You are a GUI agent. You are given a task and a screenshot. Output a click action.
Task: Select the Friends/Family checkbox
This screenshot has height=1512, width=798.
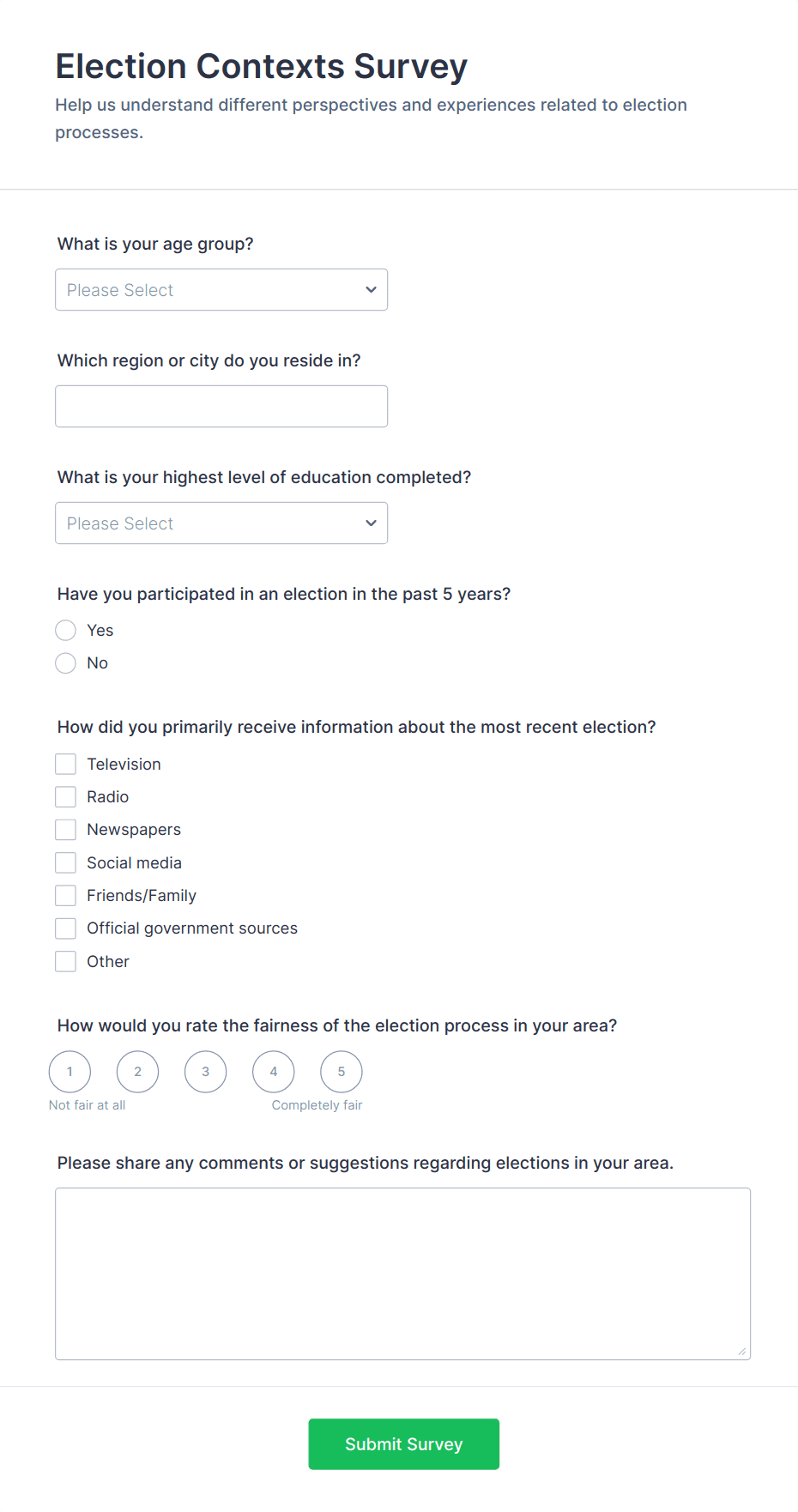(x=66, y=896)
